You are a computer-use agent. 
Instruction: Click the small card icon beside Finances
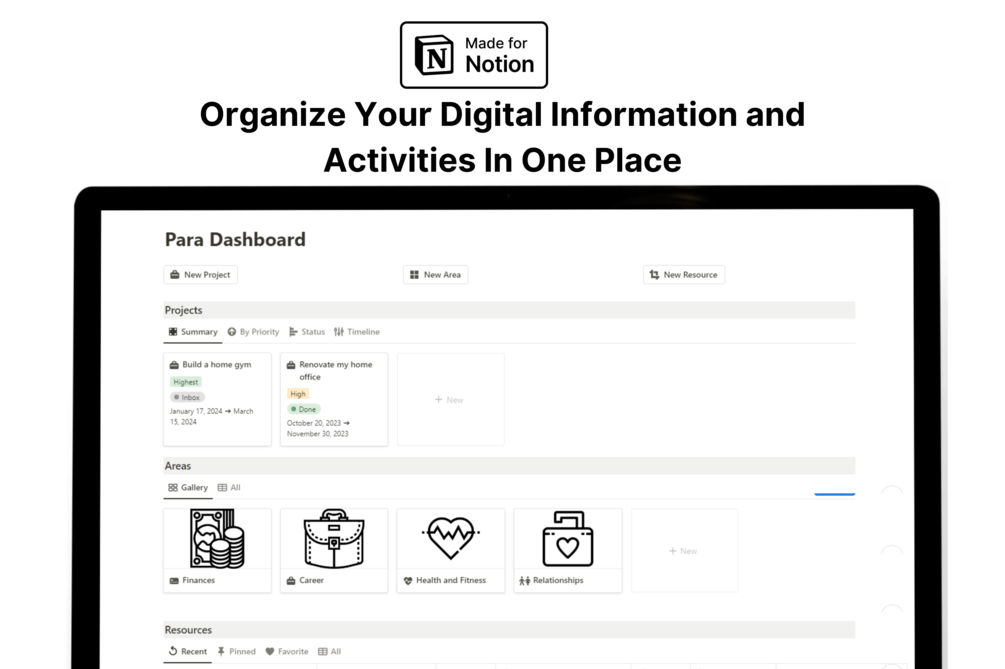[x=174, y=581]
